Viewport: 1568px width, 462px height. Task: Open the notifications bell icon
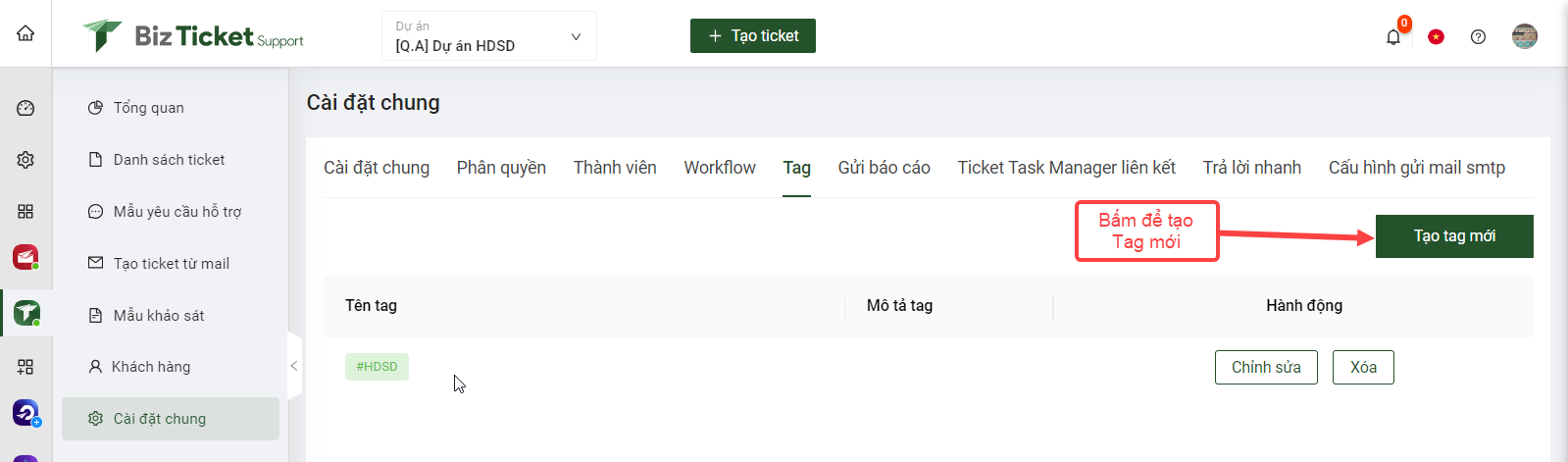point(1393,36)
